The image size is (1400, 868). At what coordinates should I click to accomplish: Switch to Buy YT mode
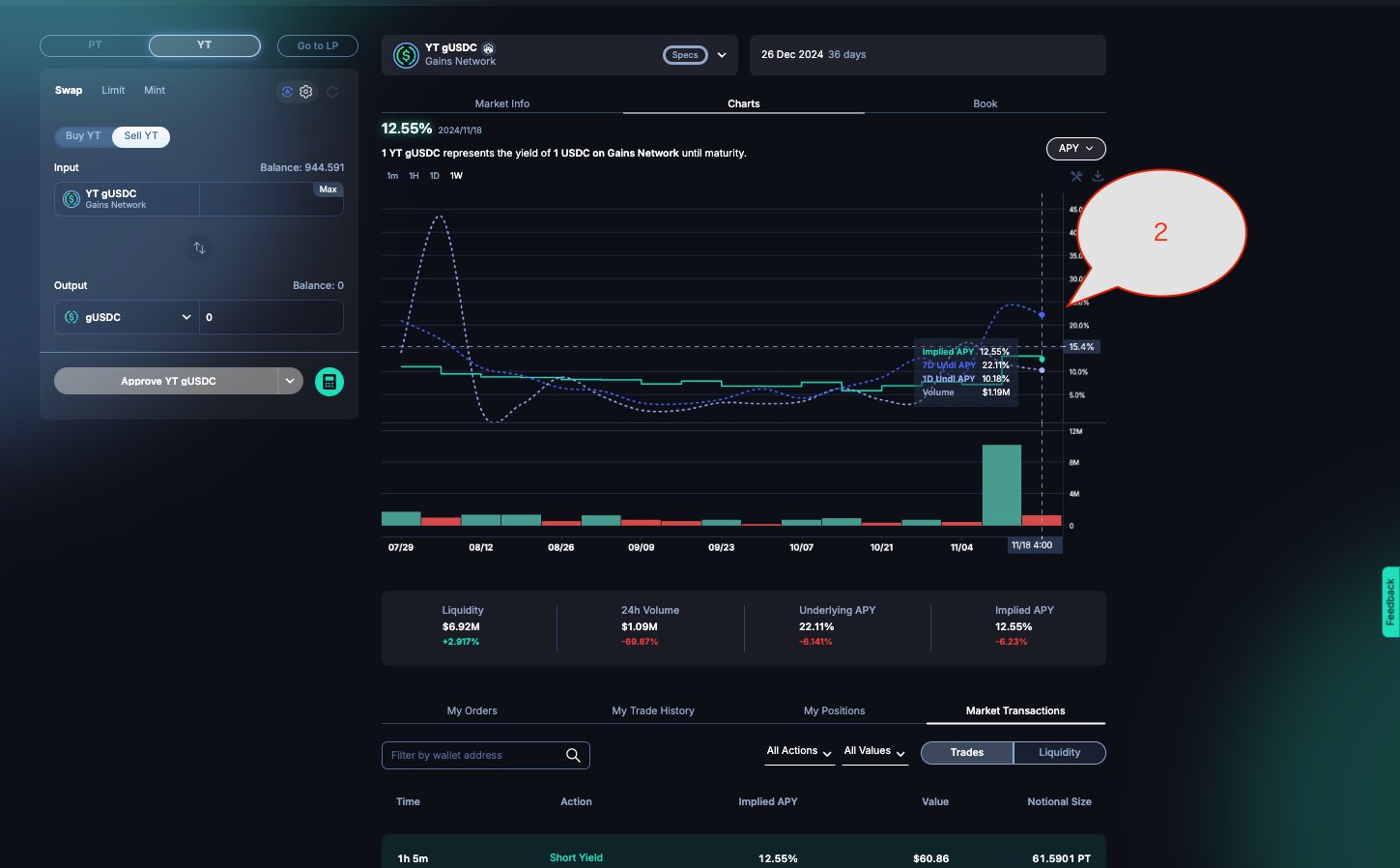[83, 136]
